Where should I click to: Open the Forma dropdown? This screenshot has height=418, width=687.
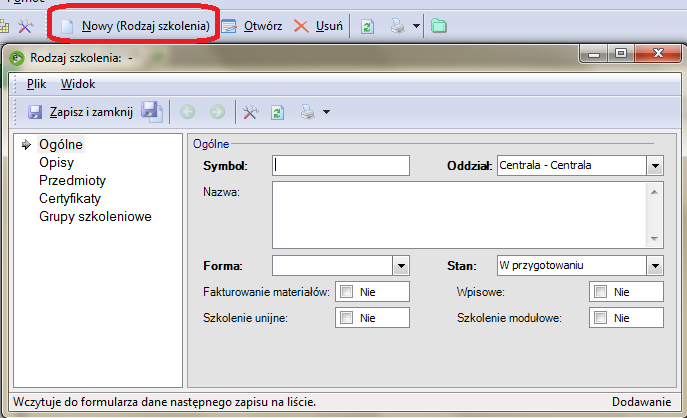401,266
